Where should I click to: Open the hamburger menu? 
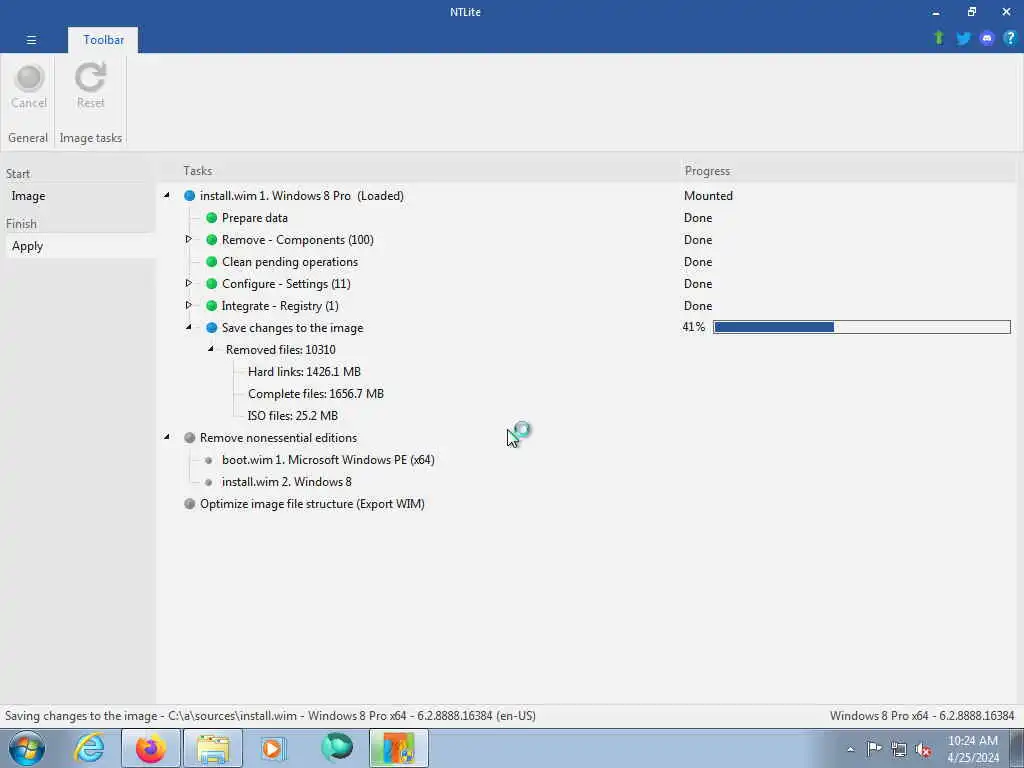coord(31,40)
